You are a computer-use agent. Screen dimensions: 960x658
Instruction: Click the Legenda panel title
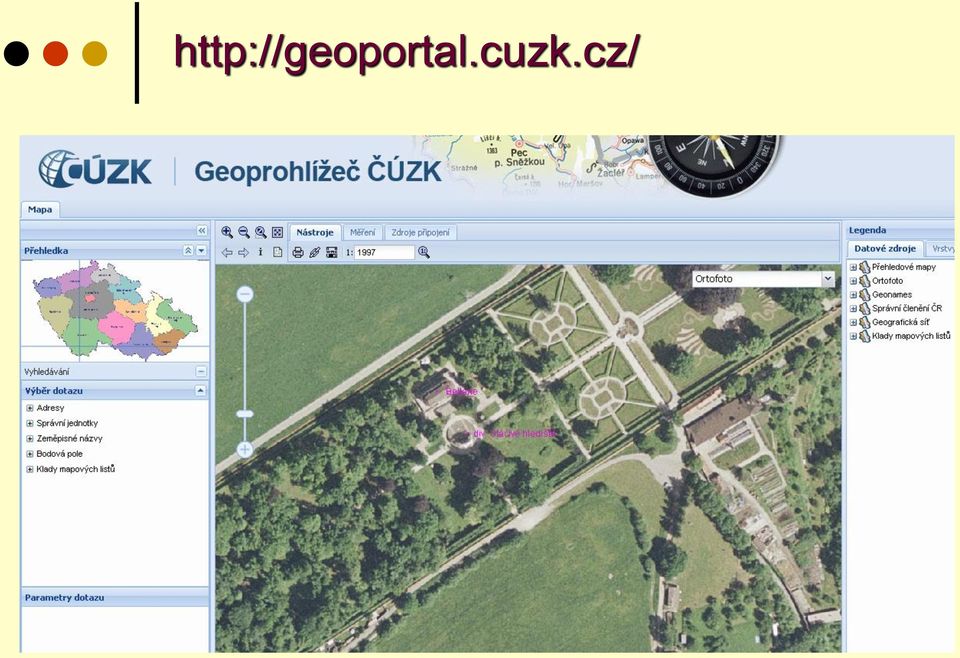(867, 230)
